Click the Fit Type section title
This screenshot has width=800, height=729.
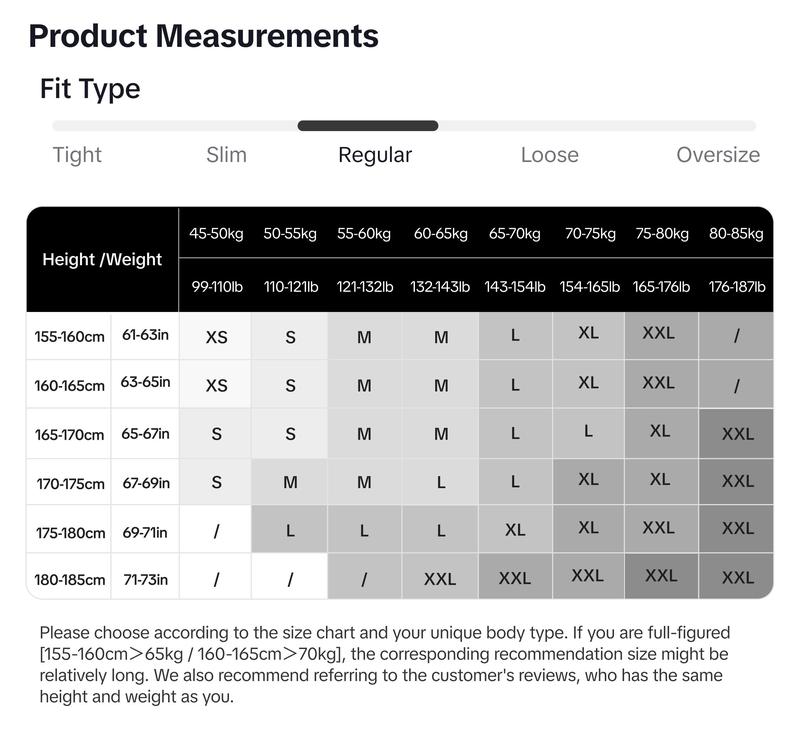click(90, 89)
